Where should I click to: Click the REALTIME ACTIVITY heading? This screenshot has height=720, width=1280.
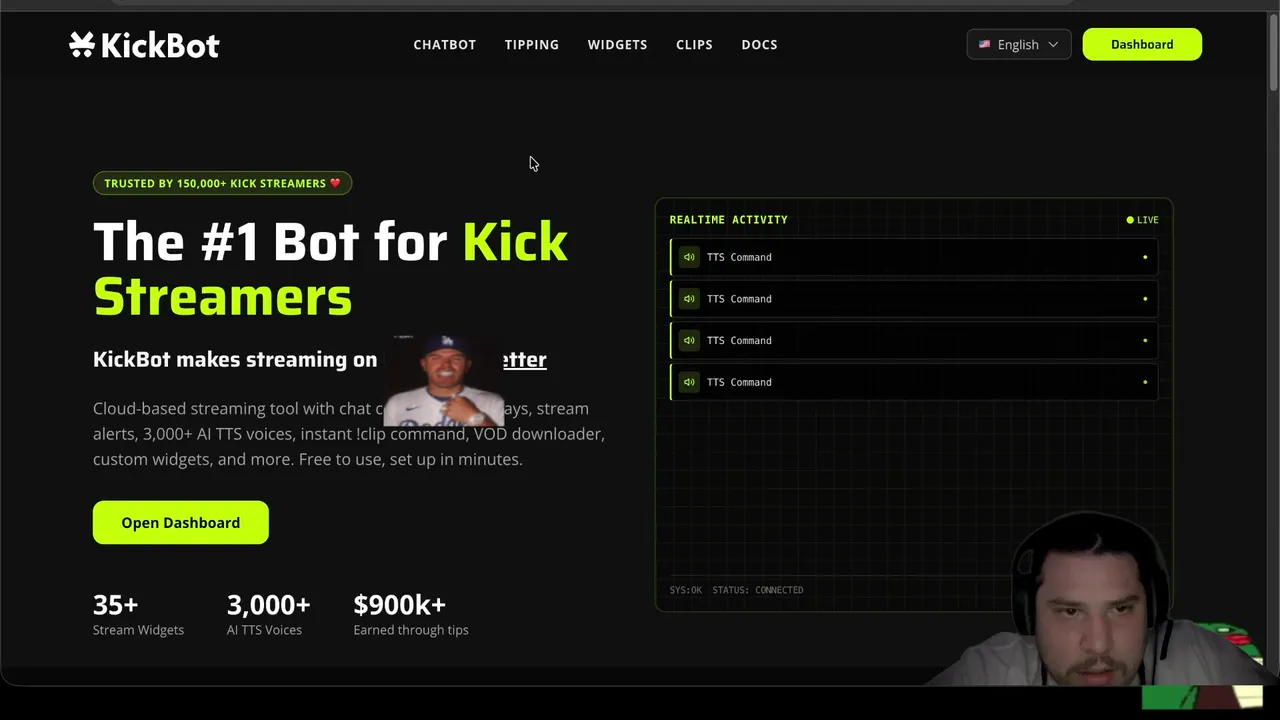coord(728,220)
